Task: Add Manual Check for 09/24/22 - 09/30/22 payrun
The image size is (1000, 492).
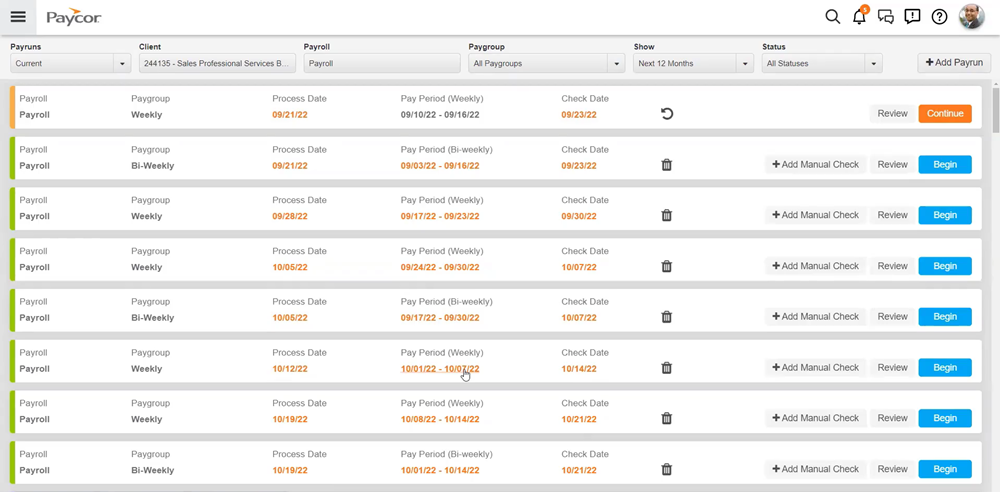Action: point(815,266)
